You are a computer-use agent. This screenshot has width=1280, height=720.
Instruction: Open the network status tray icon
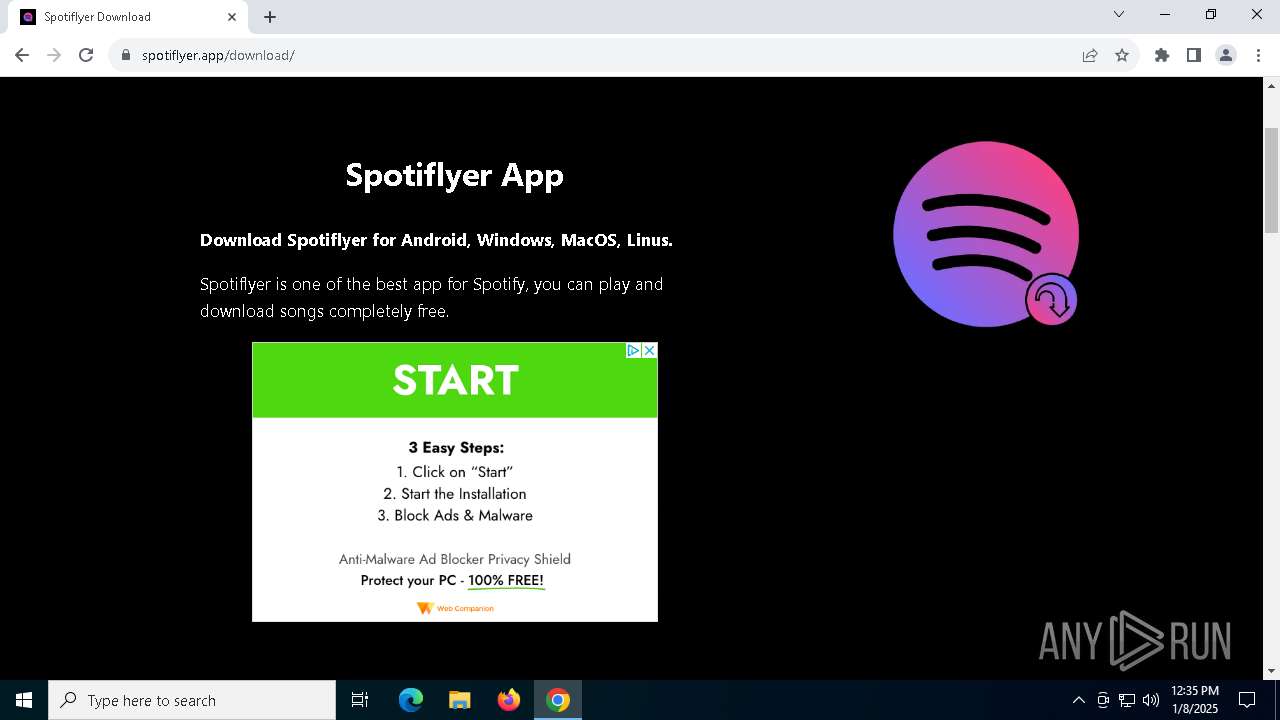[x=1127, y=700]
